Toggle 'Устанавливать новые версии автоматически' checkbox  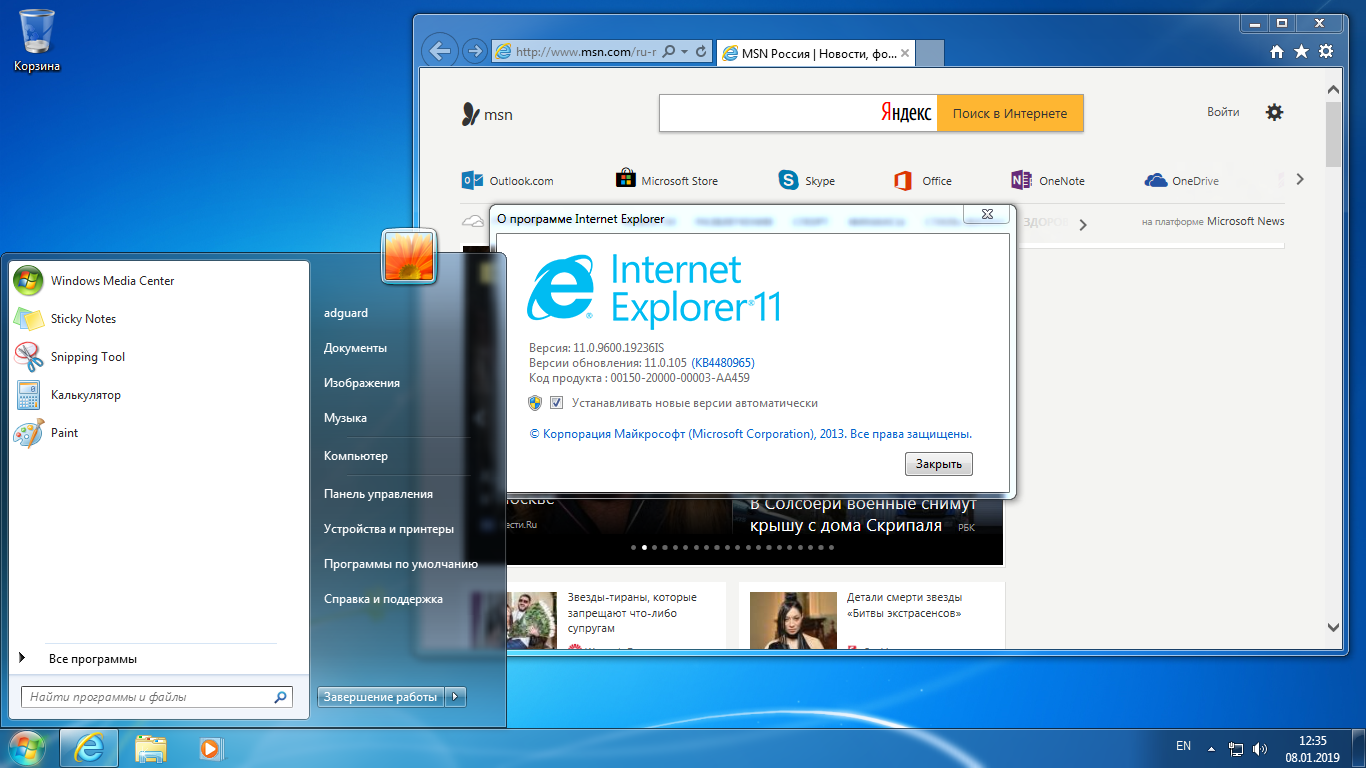(556, 403)
